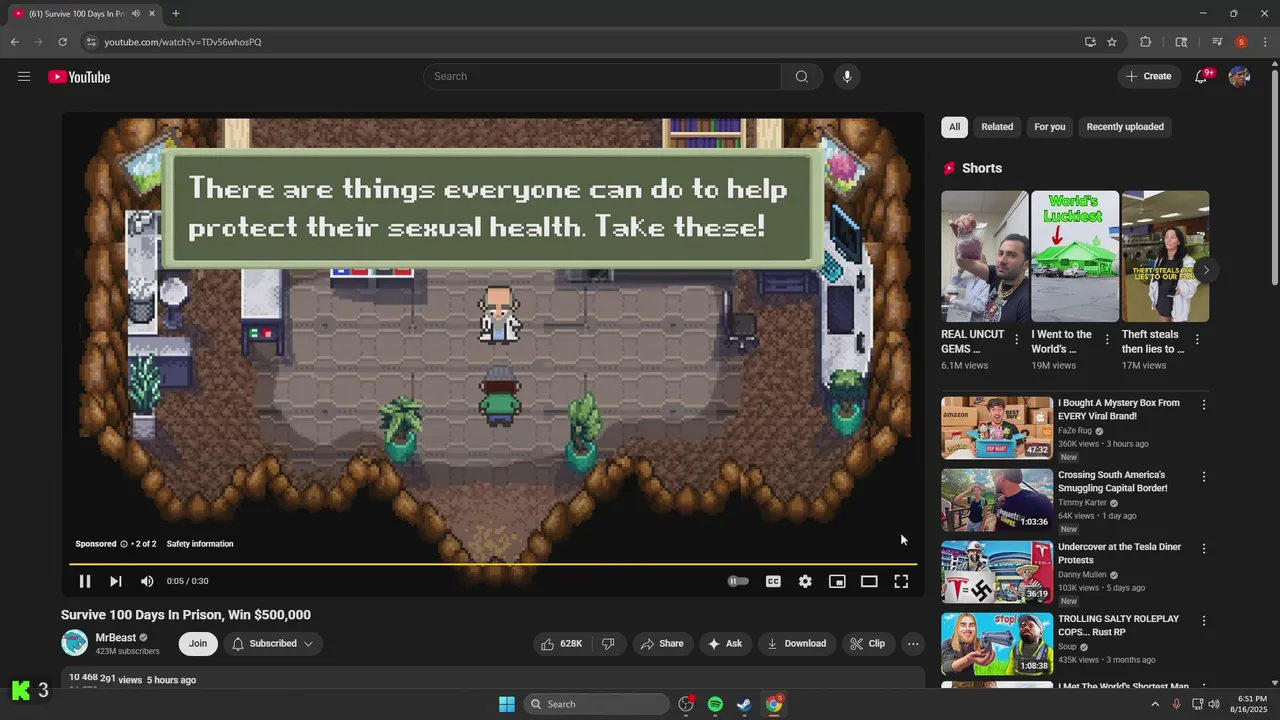The image size is (1280, 720).
Task: Open the player settings gear
Action: (x=805, y=581)
